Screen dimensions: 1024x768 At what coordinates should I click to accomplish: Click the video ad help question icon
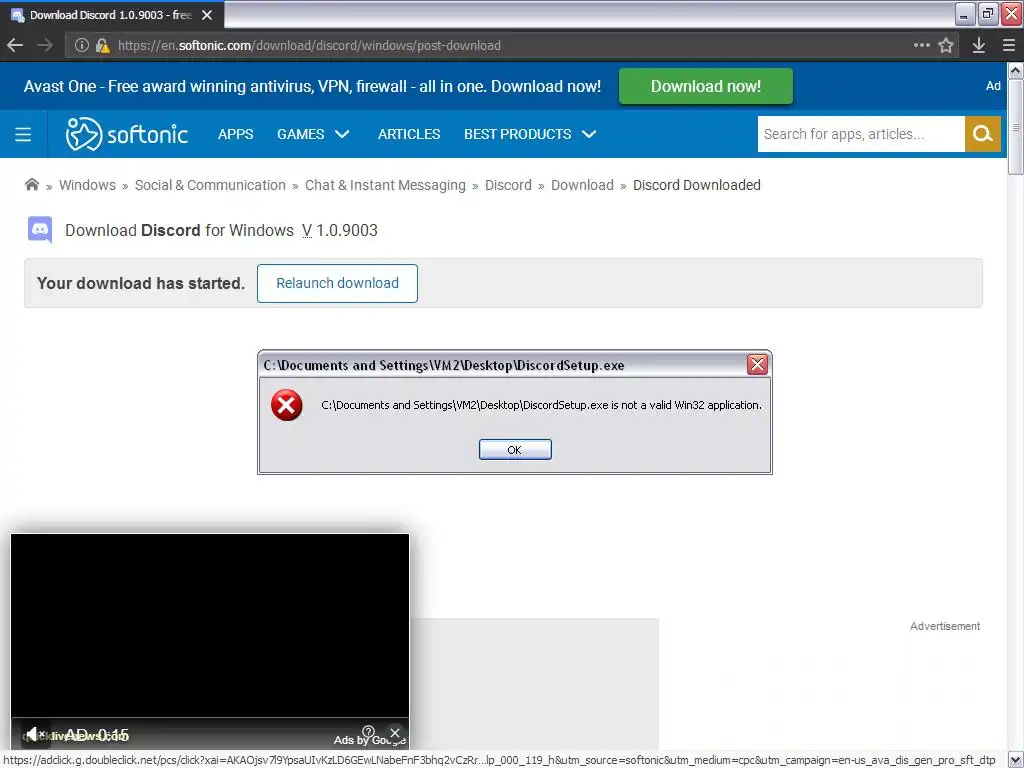point(368,731)
